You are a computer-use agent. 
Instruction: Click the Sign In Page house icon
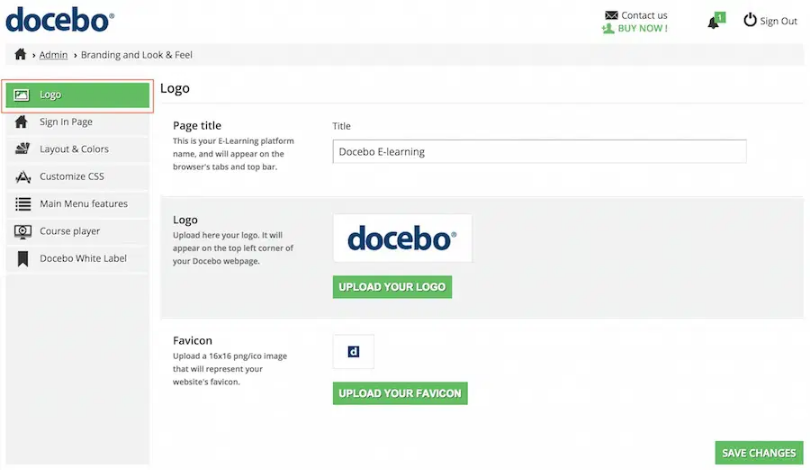click(x=21, y=122)
